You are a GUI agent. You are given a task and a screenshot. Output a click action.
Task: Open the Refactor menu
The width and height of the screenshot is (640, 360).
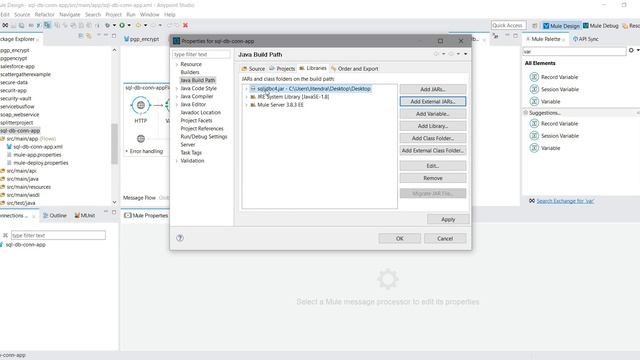point(44,14)
